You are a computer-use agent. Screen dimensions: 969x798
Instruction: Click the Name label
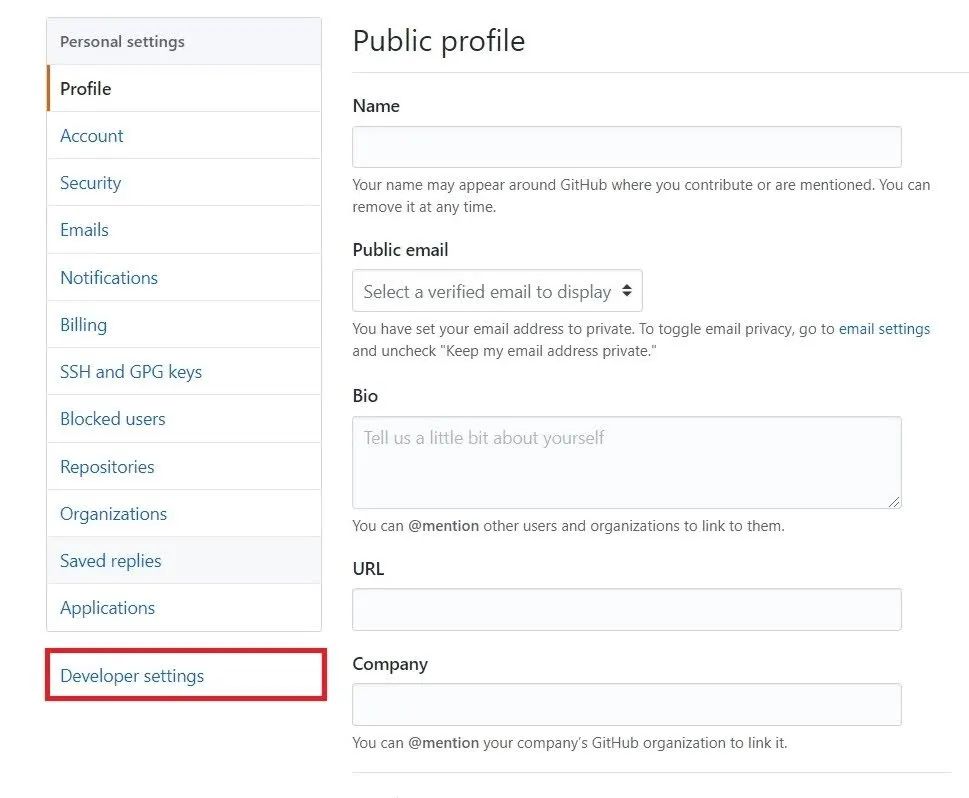click(x=376, y=106)
